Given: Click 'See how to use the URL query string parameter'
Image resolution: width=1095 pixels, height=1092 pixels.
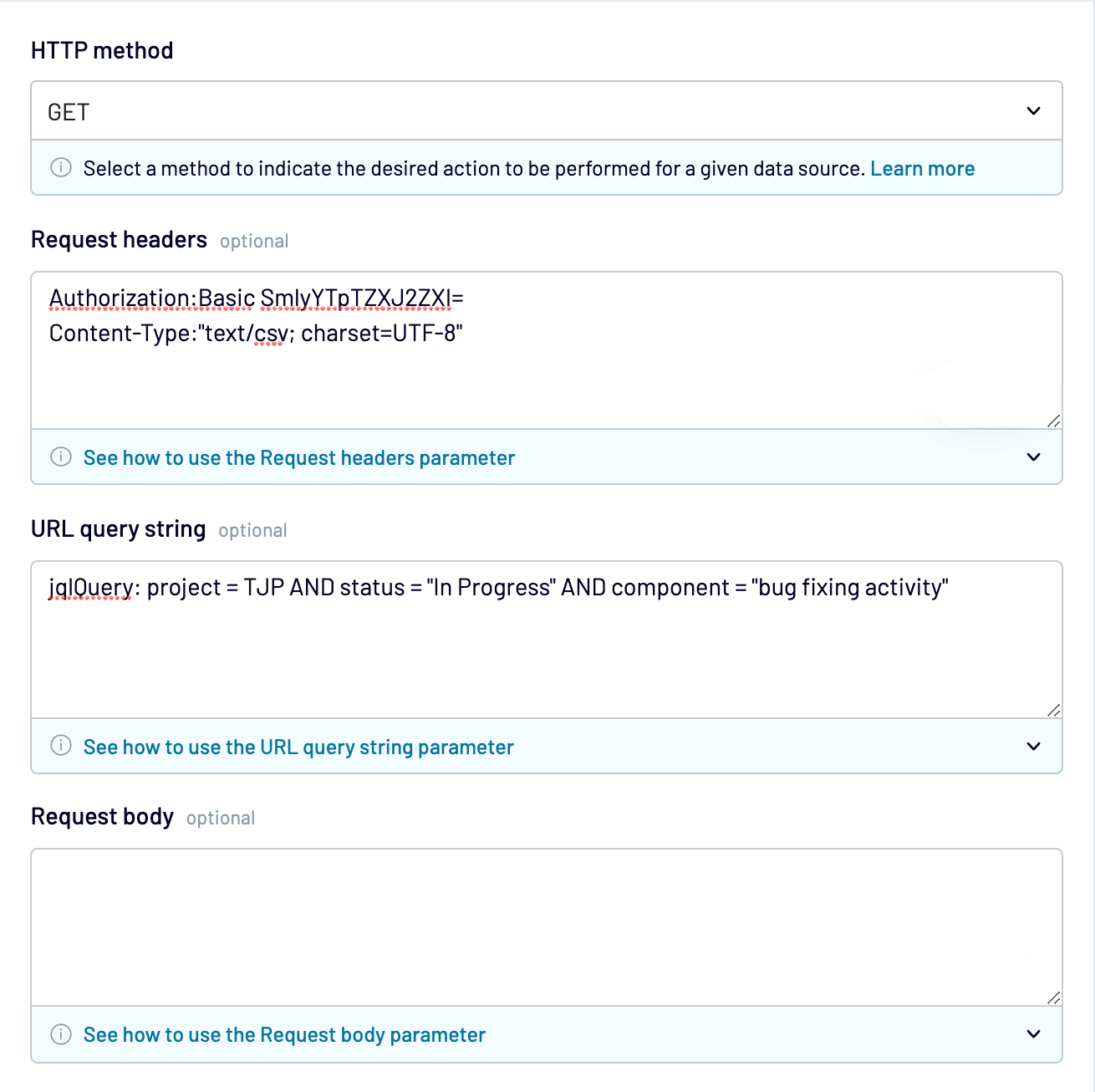Looking at the screenshot, I should tap(298, 748).
